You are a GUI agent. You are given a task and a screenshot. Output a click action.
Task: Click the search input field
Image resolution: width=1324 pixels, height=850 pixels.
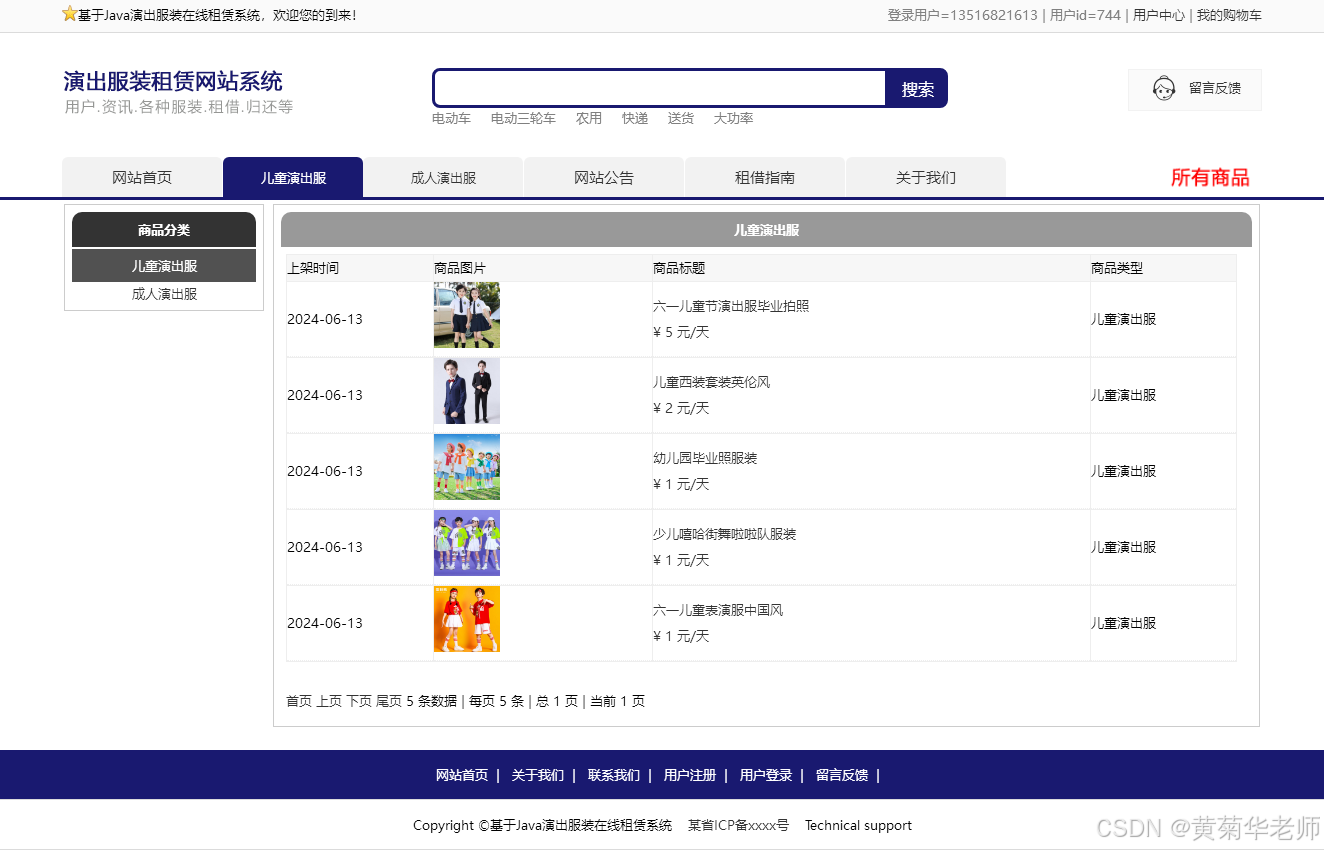pos(660,88)
